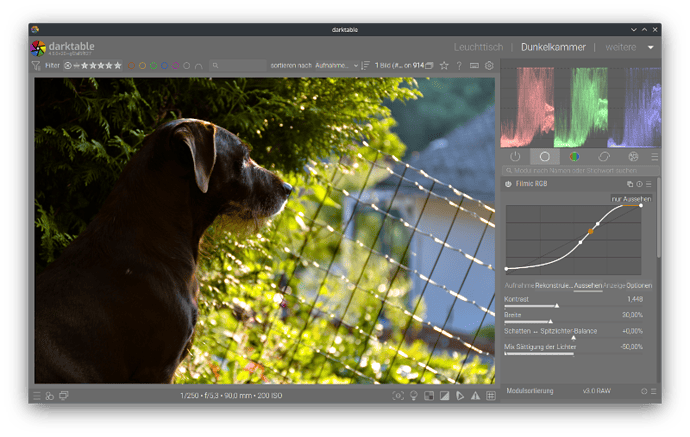Toggle Filmic RGB module on/off
Viewport: 690px width, 437px height.
point(509,184)
